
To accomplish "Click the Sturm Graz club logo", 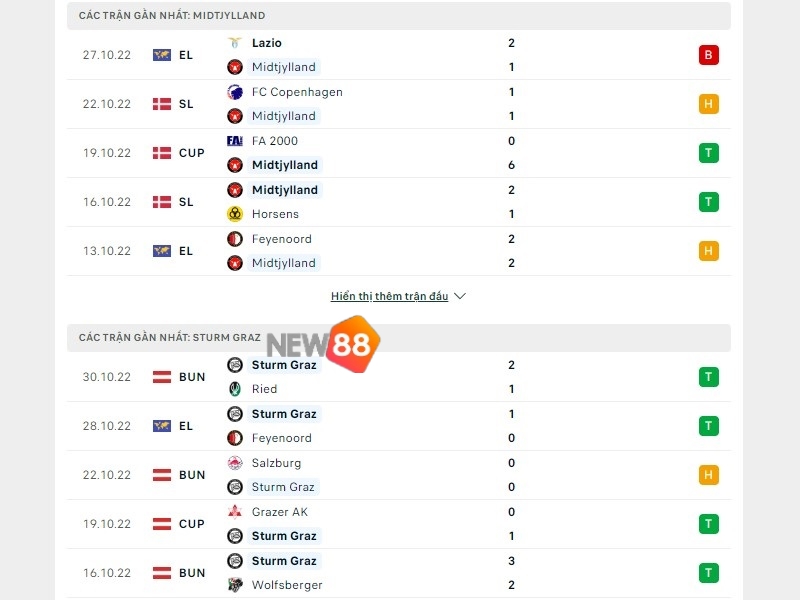I will point(237,365).
